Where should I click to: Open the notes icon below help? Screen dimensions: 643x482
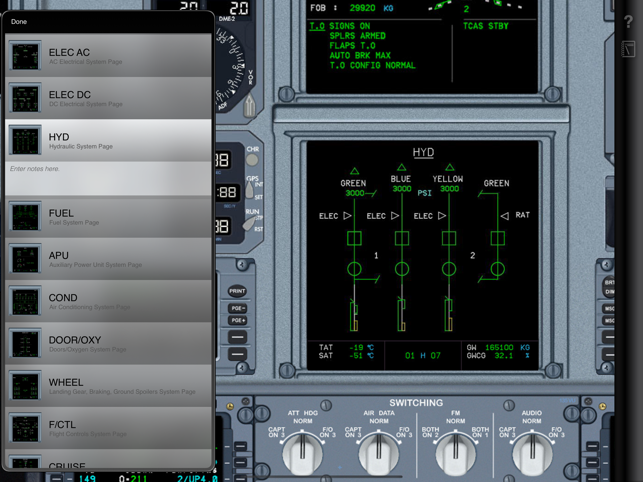(628, 49)
